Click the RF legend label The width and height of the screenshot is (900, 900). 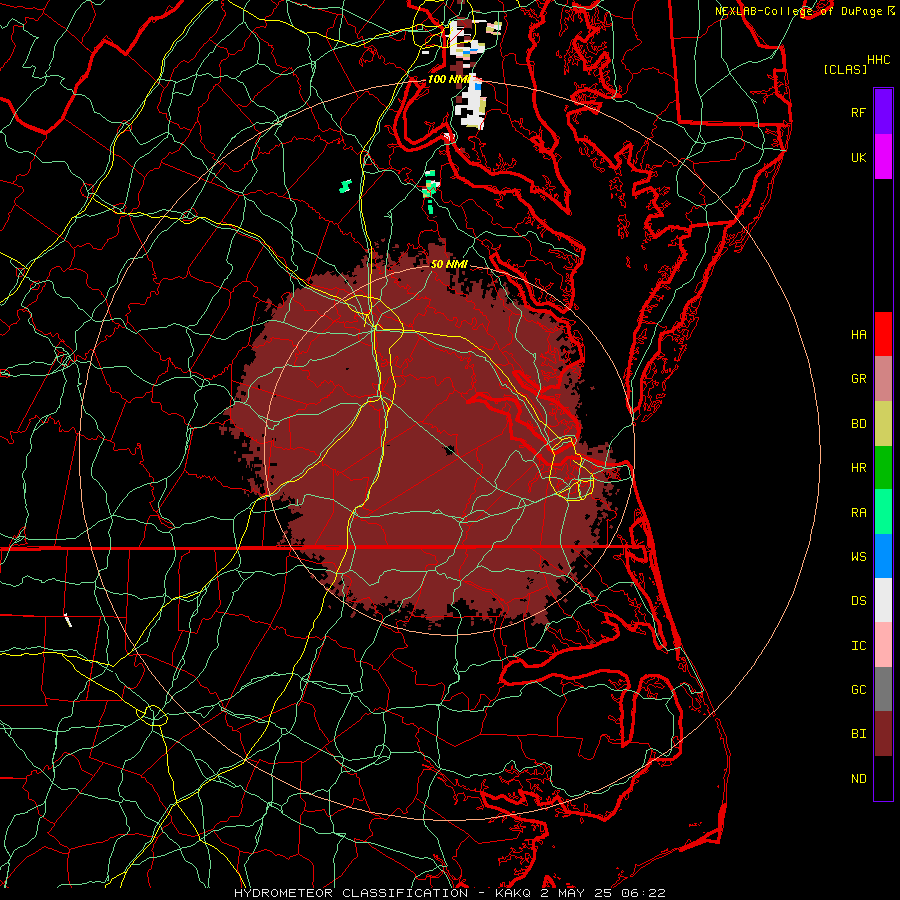[x=858, y=113]
